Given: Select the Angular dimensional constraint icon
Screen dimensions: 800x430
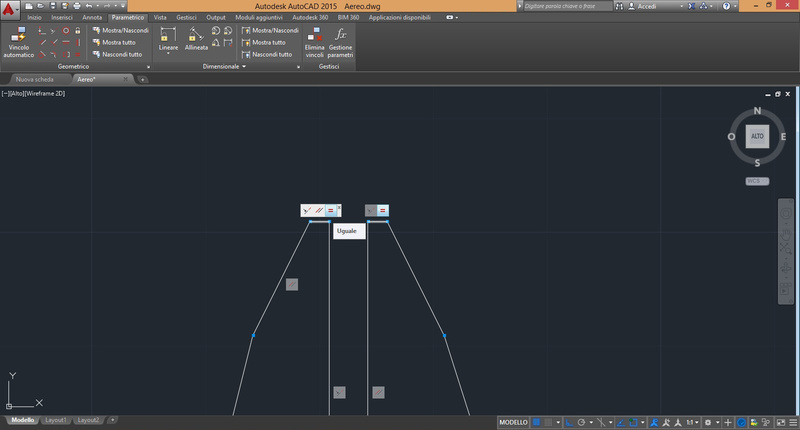Looking at the screenshot, I should pos(215,42).
